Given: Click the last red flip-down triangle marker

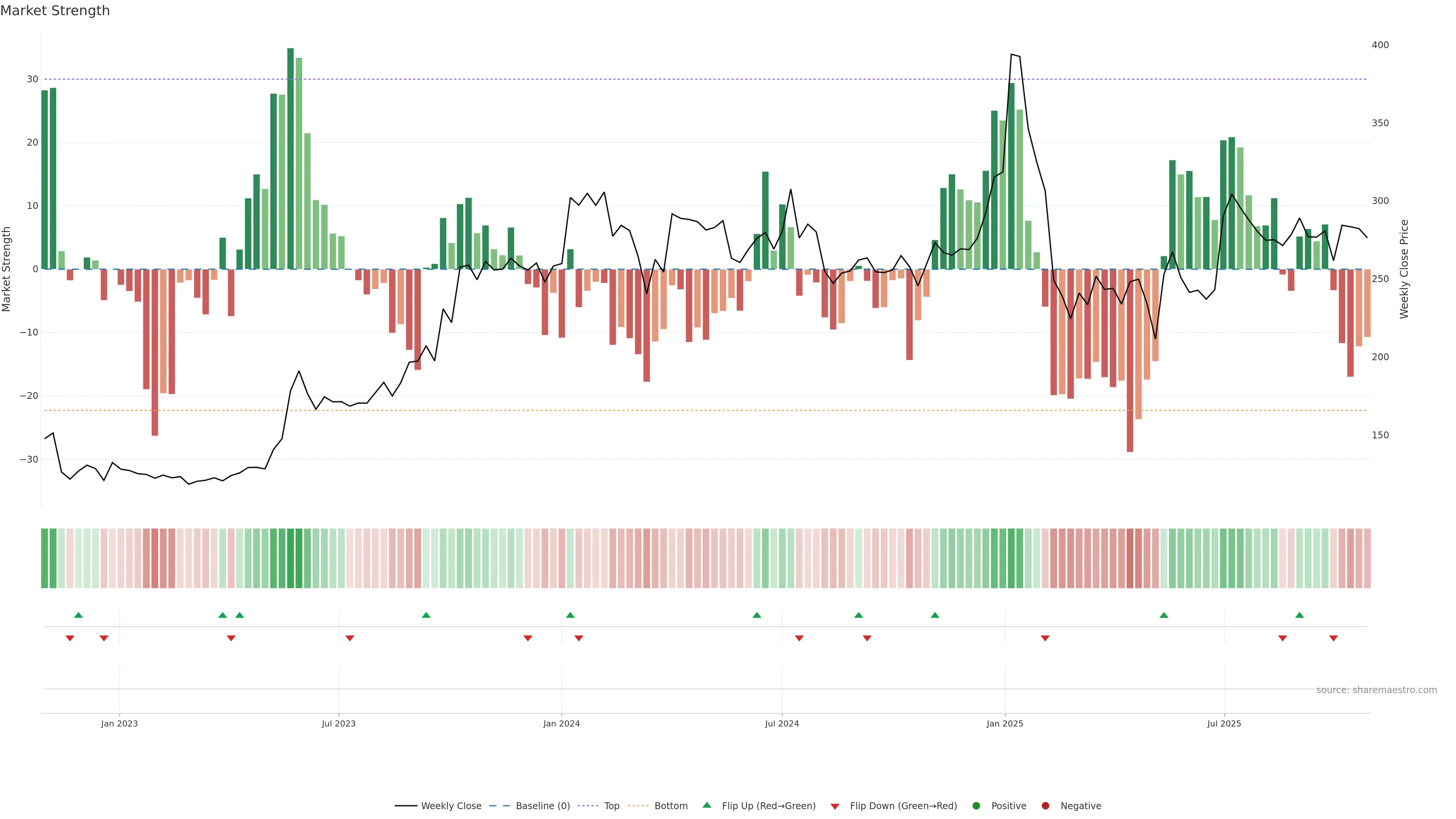Looking at the screenshot, I should pyautogui.click(x=1334, y=638).
